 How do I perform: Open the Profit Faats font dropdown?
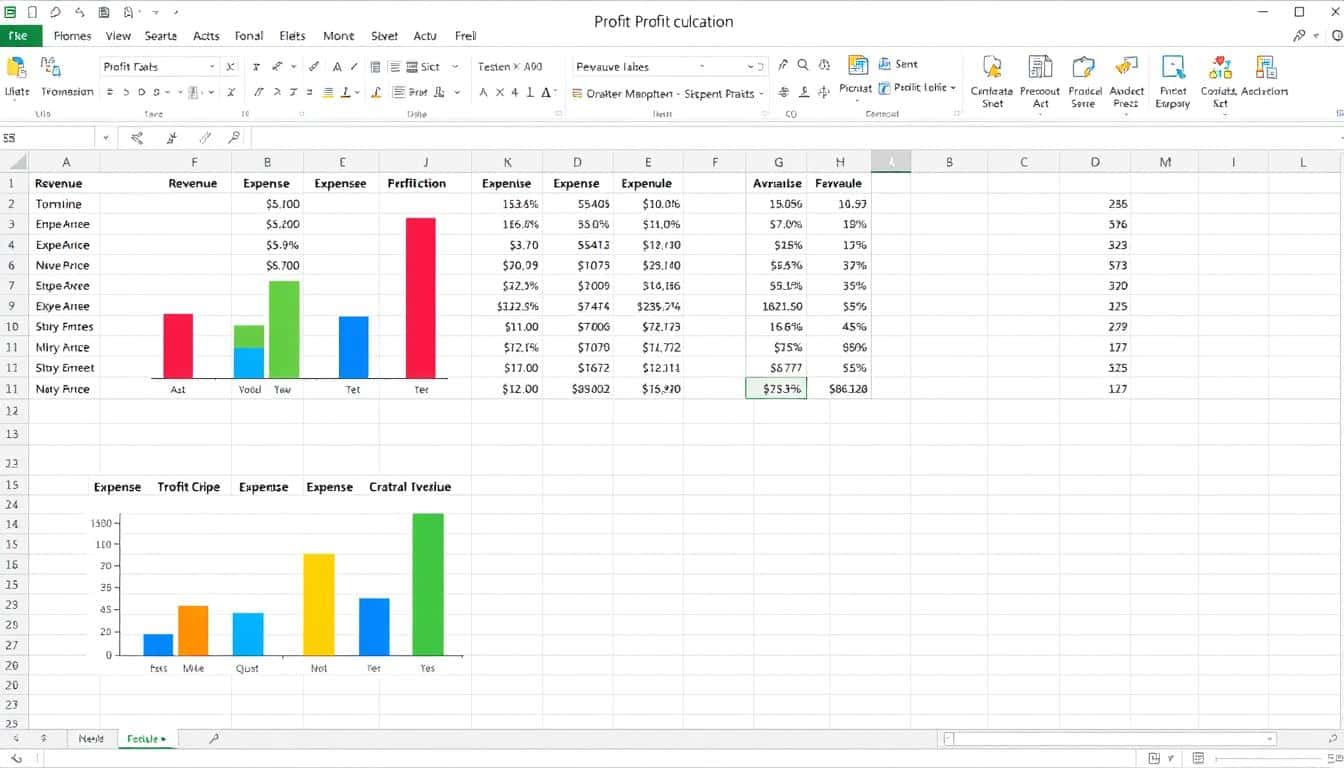pyautogui.click(x=212, y=66)
